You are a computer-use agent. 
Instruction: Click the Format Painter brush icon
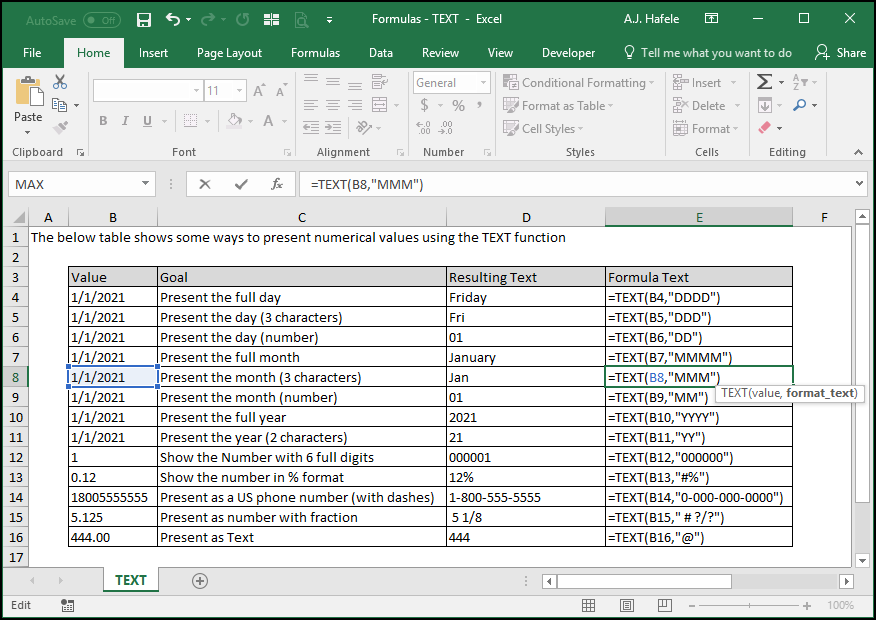pyautogui.click(x=60, y=127)
